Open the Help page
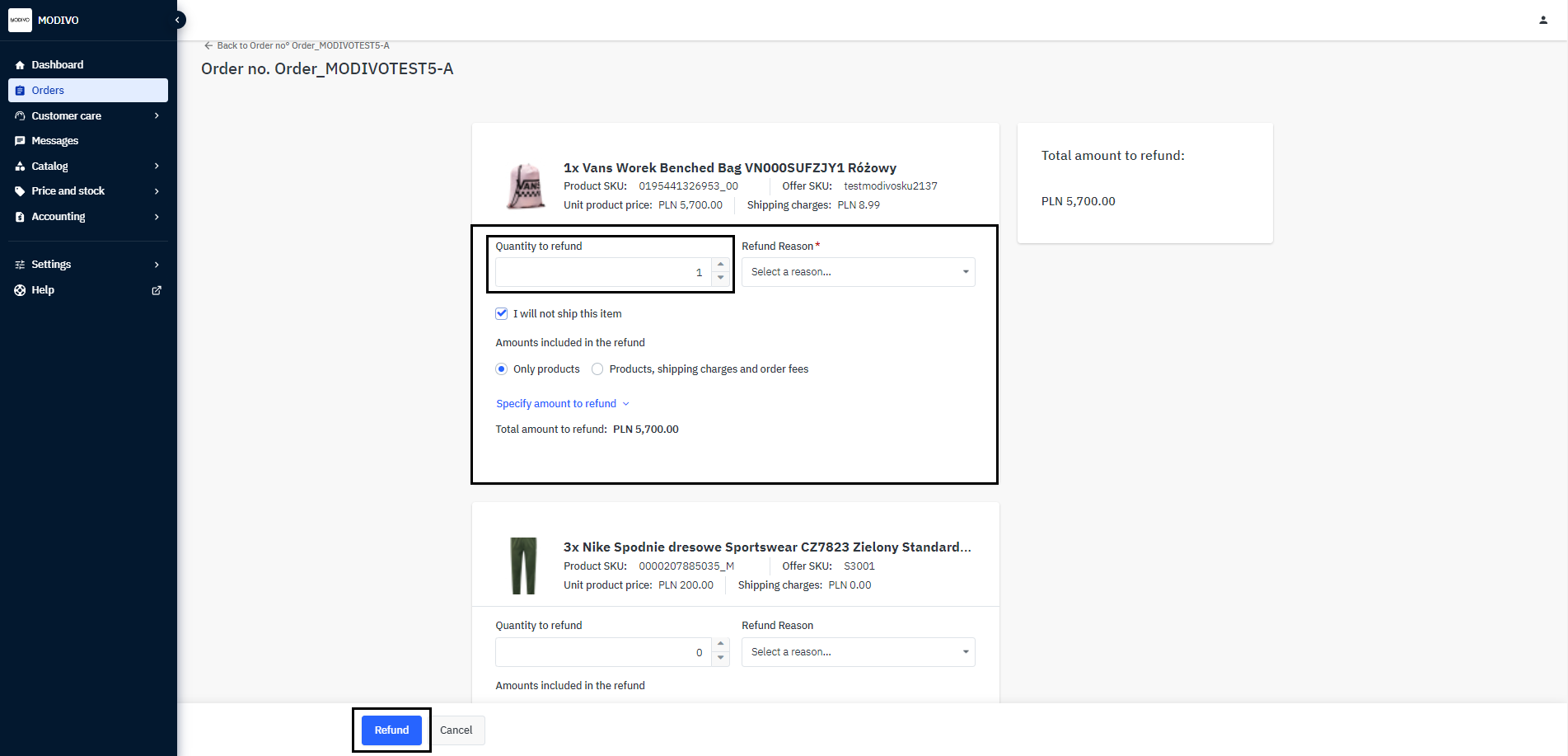The height and width of the screenshot is (756, 1568). (x=41, y=289)
